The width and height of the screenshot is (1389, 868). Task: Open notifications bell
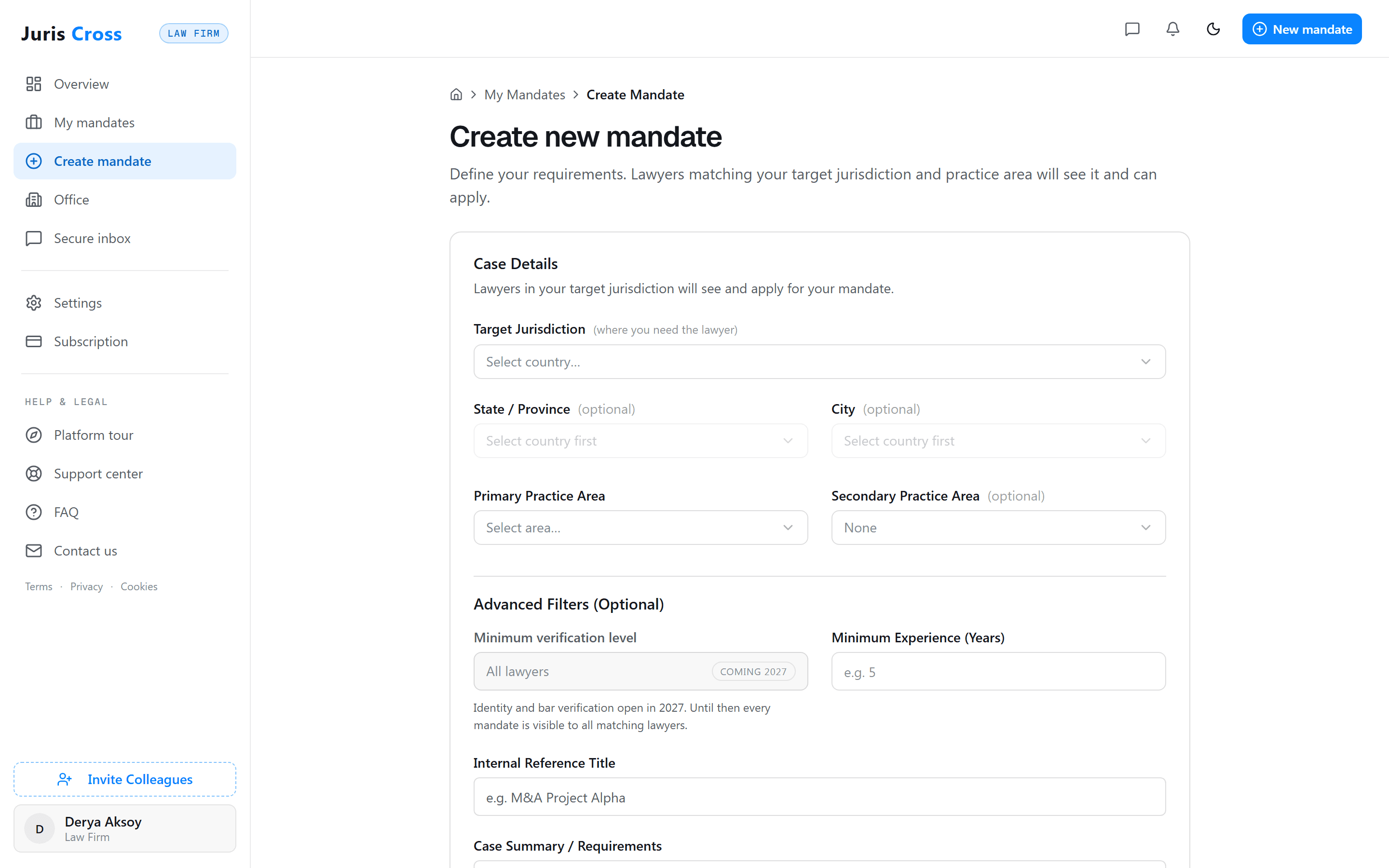tap(1172, 29)
